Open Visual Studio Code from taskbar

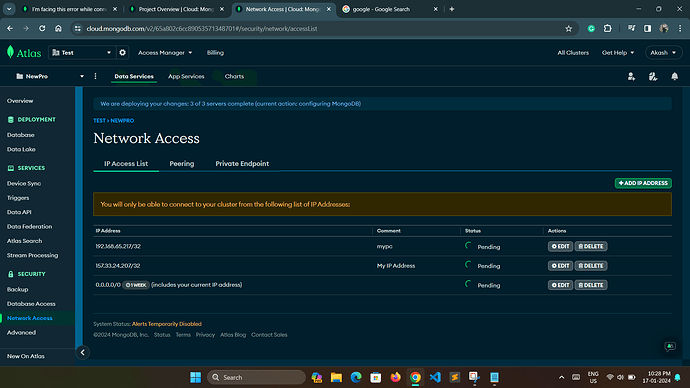[435, 377]
